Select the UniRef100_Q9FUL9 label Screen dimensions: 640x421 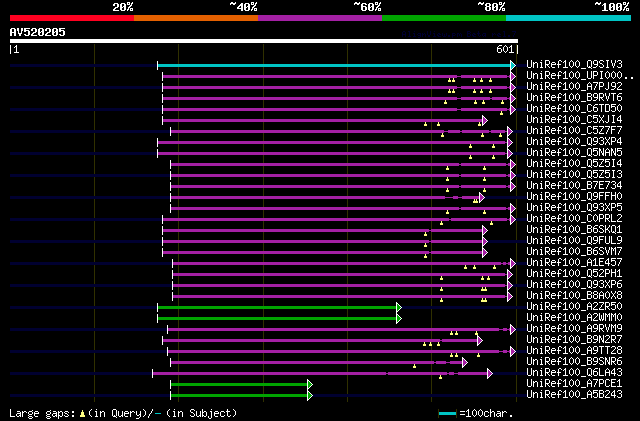[x=574, y=241]
